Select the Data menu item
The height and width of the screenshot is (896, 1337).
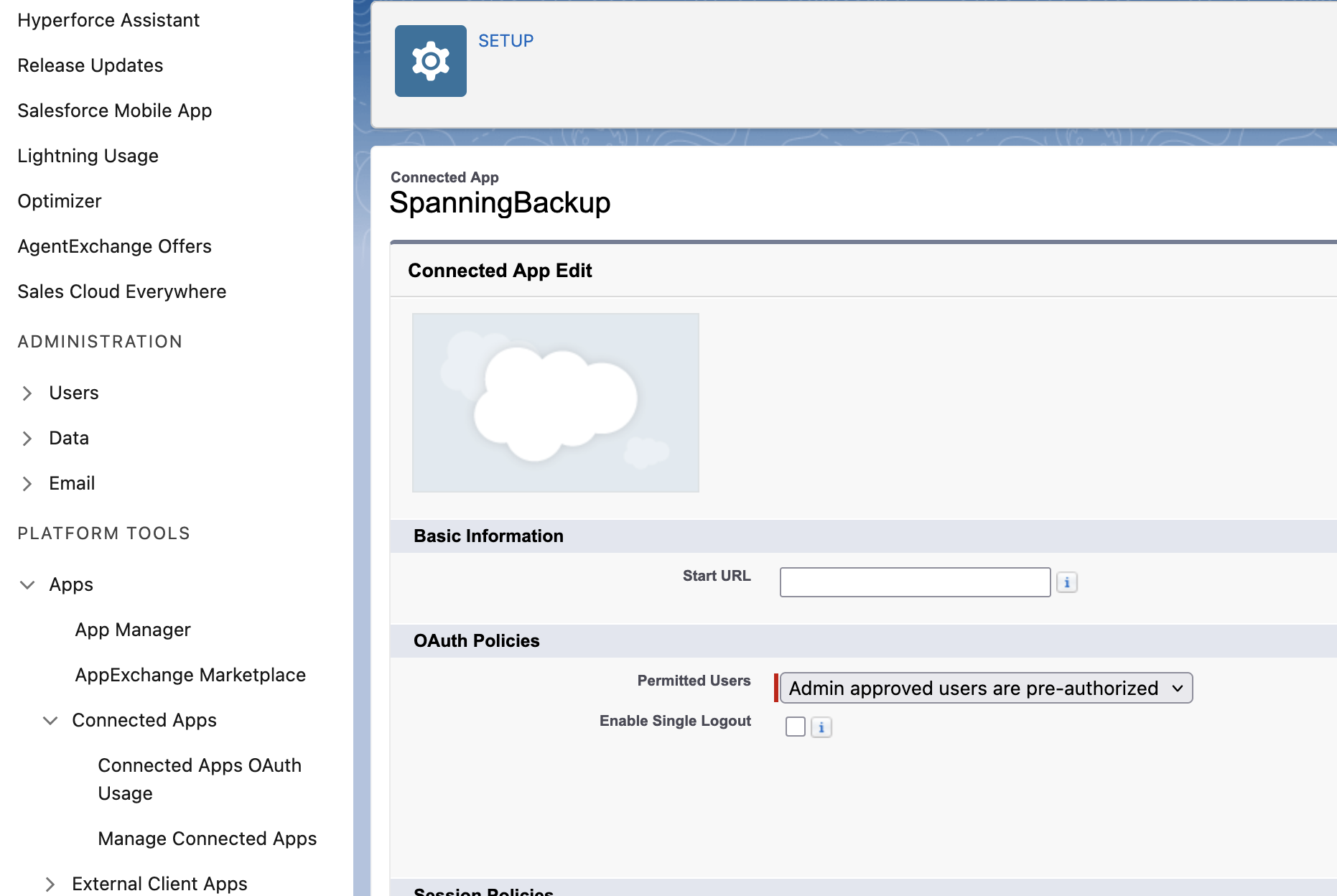click(69, 438)
